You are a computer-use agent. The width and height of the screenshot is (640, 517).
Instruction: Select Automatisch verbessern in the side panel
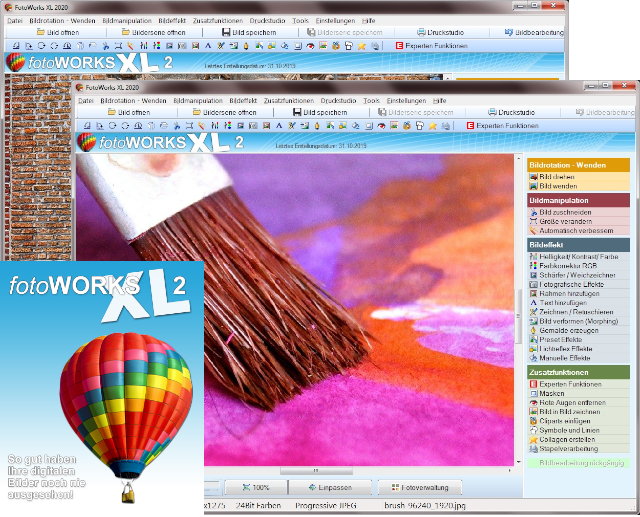point(578,231)
